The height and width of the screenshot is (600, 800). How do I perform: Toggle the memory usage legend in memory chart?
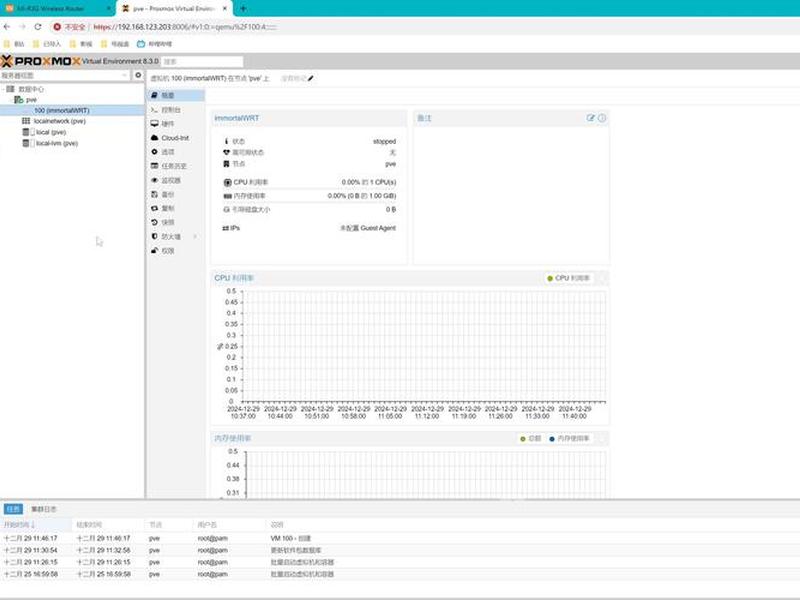click(569, 439)
